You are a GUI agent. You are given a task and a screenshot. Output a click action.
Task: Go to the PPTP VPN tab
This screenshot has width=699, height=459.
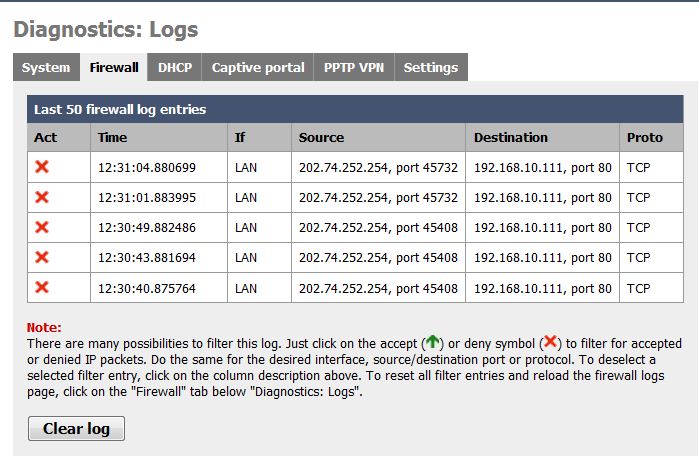[354, 68]
